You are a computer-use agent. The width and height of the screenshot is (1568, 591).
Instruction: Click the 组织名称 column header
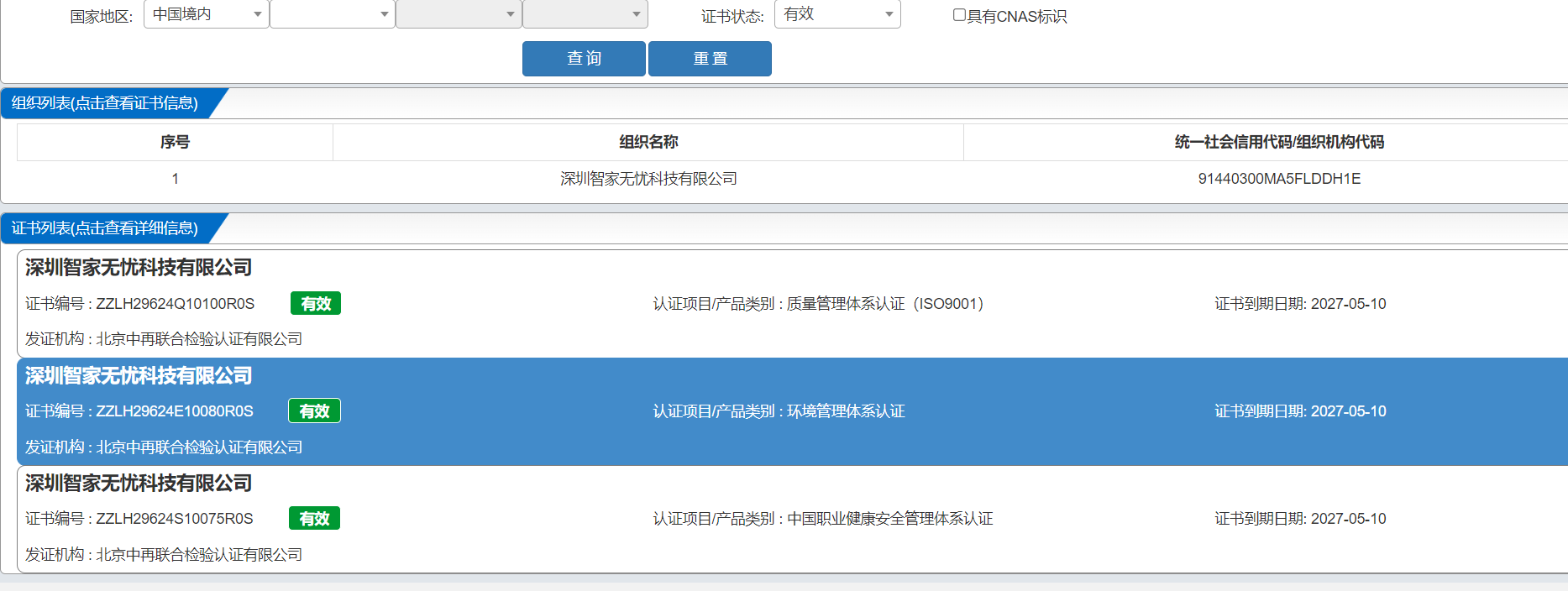click(648, 142)
